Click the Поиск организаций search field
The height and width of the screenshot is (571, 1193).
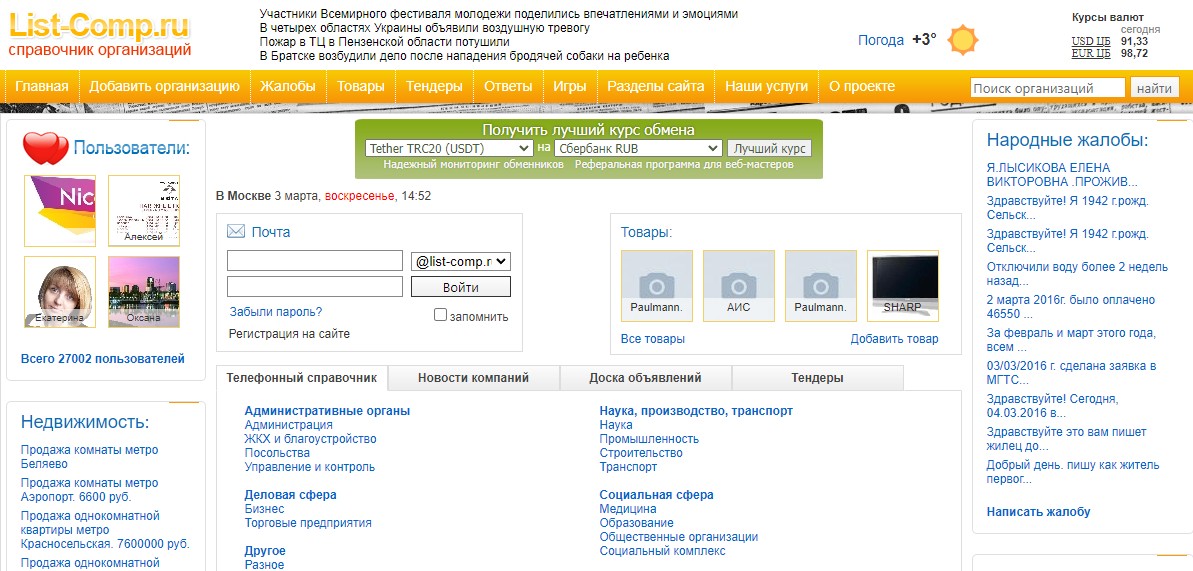pos(1047,88)
